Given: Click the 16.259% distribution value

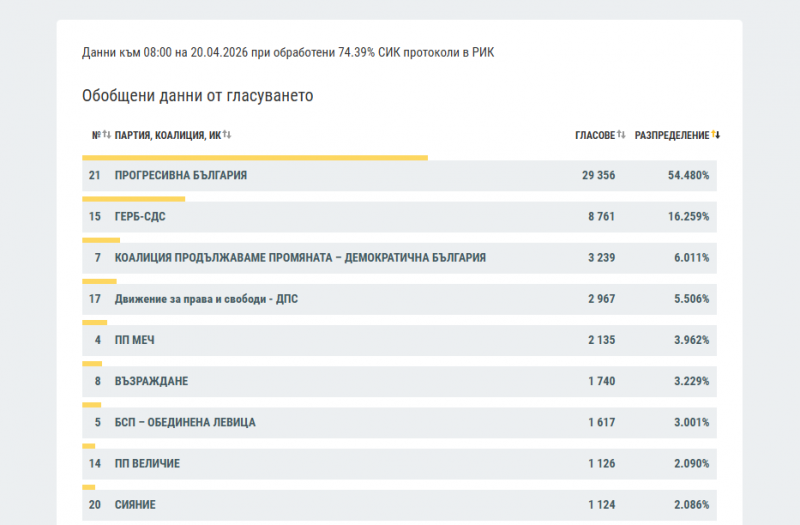Looking at the screenshot, I should pyautogui.click(x=690, y=216).
